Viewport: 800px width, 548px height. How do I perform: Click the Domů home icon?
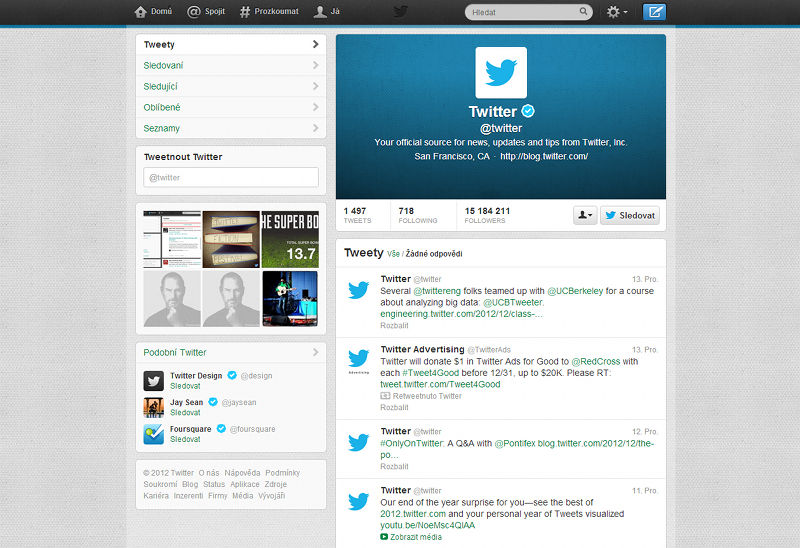pyautogui.click(x=140, y=12)
